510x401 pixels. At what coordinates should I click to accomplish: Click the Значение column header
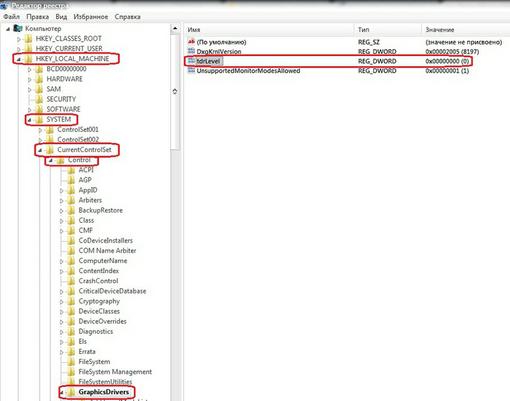pos(466,30)
